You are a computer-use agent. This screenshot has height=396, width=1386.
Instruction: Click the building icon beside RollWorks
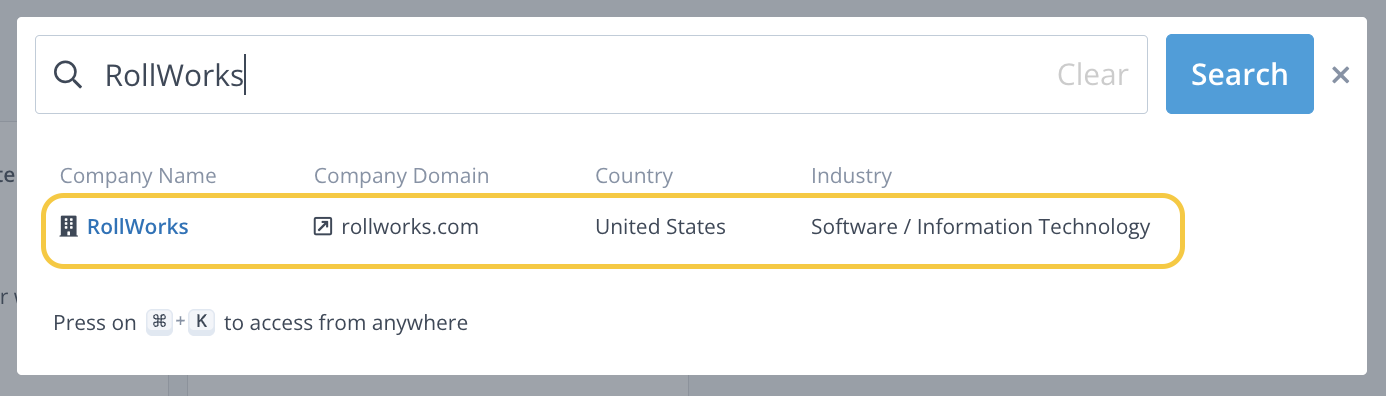tap(69, 227)
